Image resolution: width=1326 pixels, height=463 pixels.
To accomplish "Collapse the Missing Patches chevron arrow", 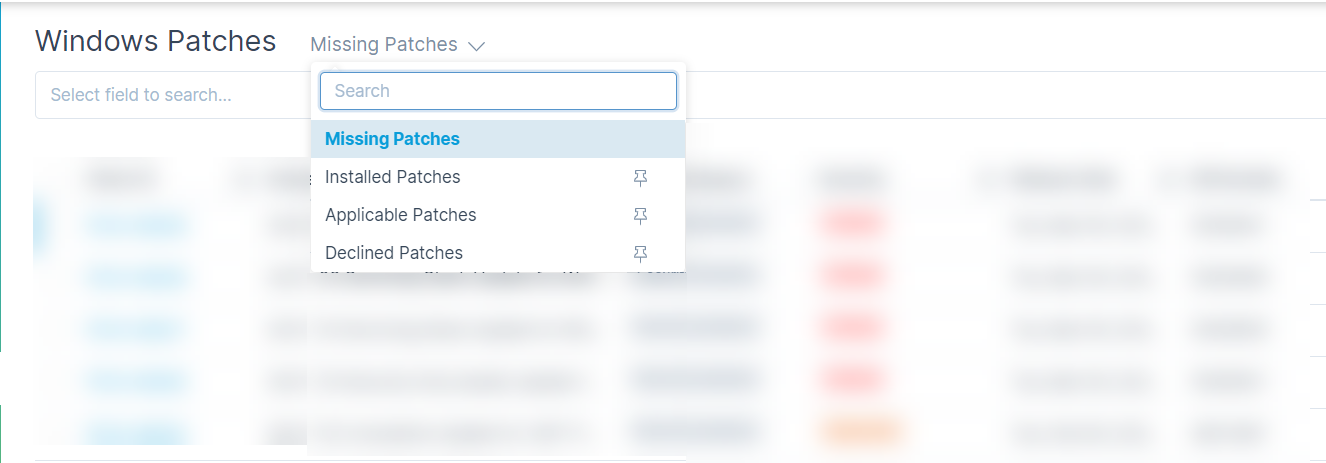I will pos(476,46).
